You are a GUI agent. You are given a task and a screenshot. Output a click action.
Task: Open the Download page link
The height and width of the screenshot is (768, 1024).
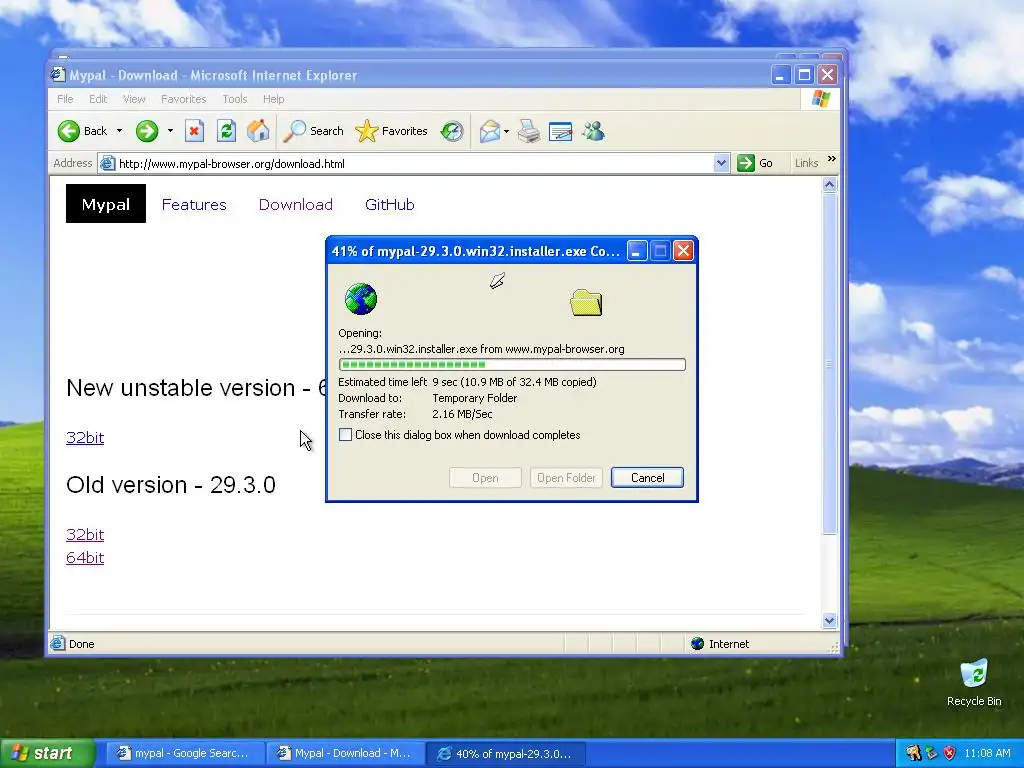point(296,204)
